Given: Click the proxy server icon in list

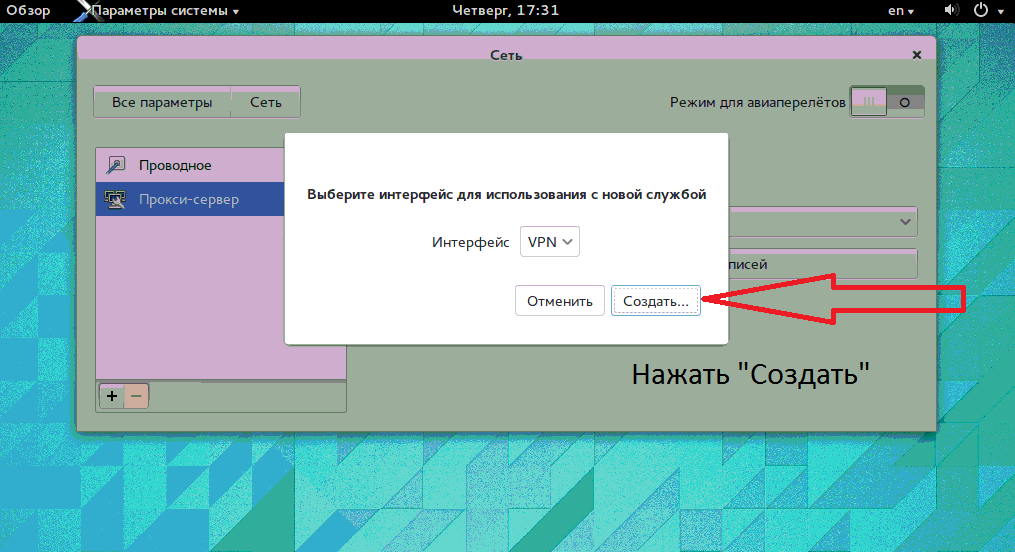Looking at the screenshot, I should [x=116, y=199].
